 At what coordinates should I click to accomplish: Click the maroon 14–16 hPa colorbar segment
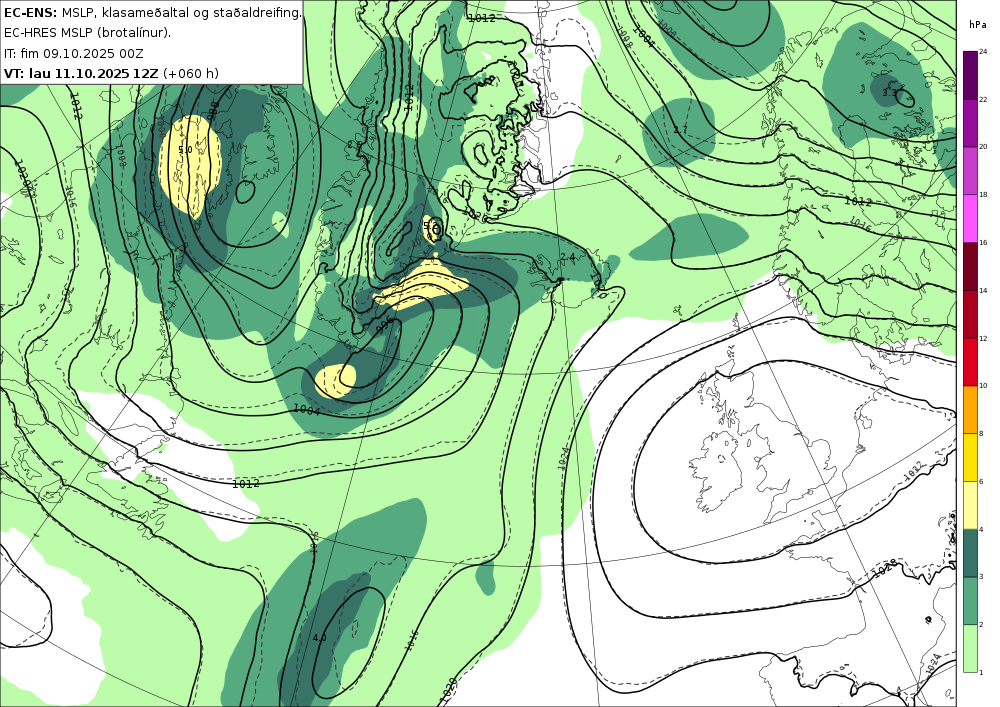(x=970, y=266)
